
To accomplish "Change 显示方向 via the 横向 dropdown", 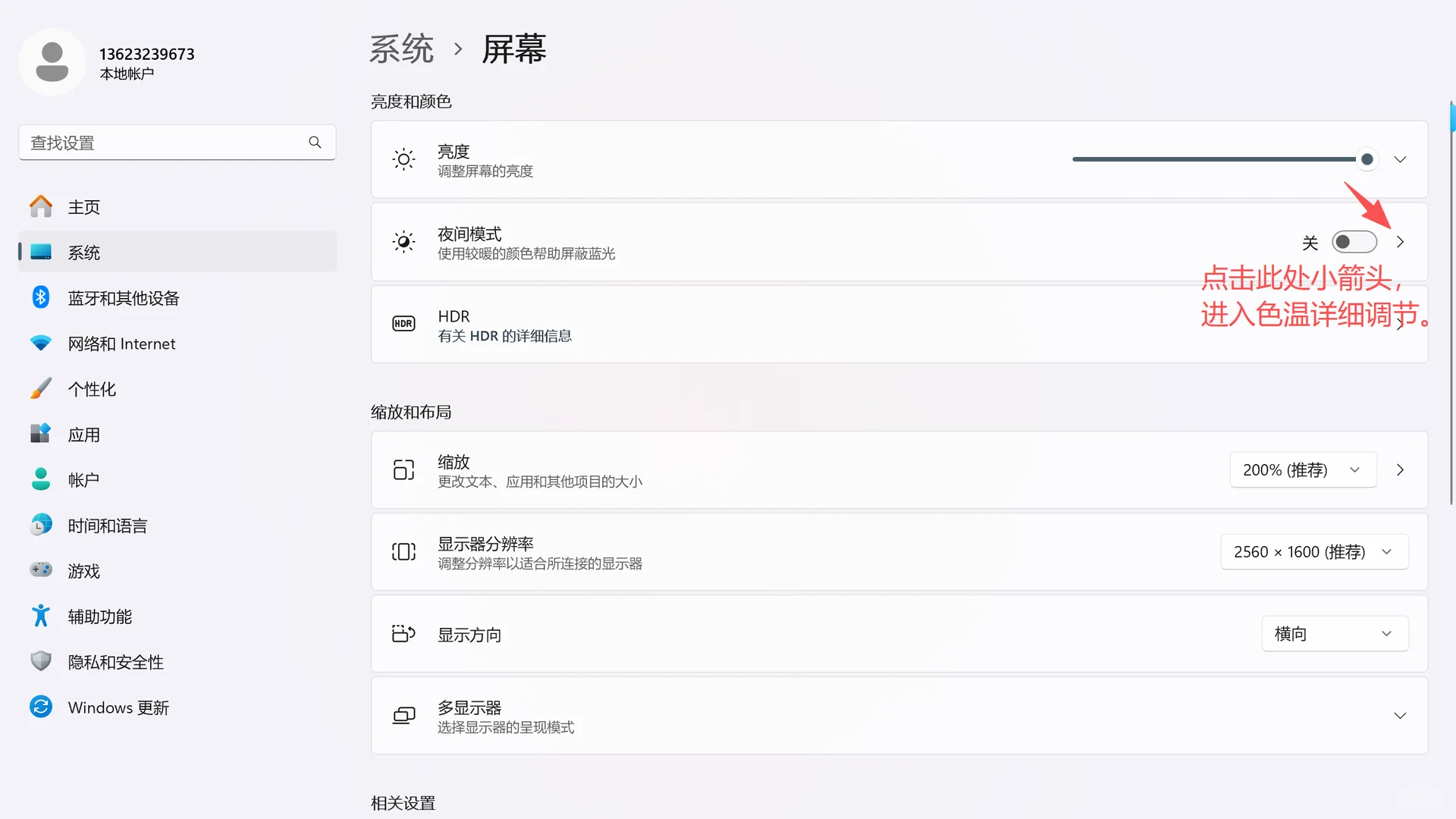I will [1335, 633].
